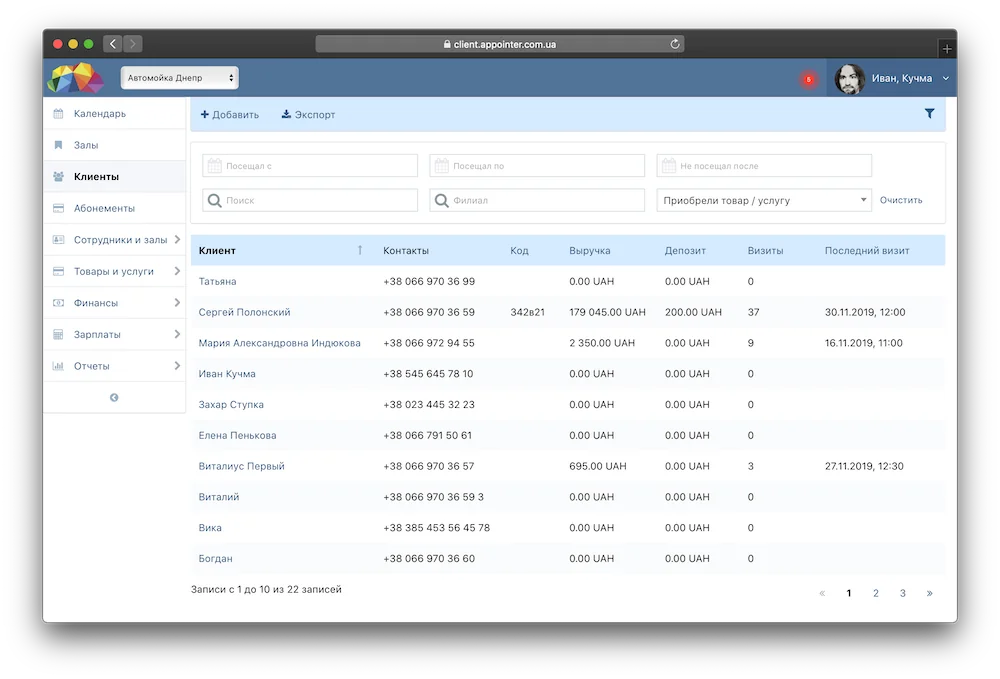The height and width of the screenshot is (679, 1000).
Task: Expand the Финансы chevron
Action: (177, 303)
